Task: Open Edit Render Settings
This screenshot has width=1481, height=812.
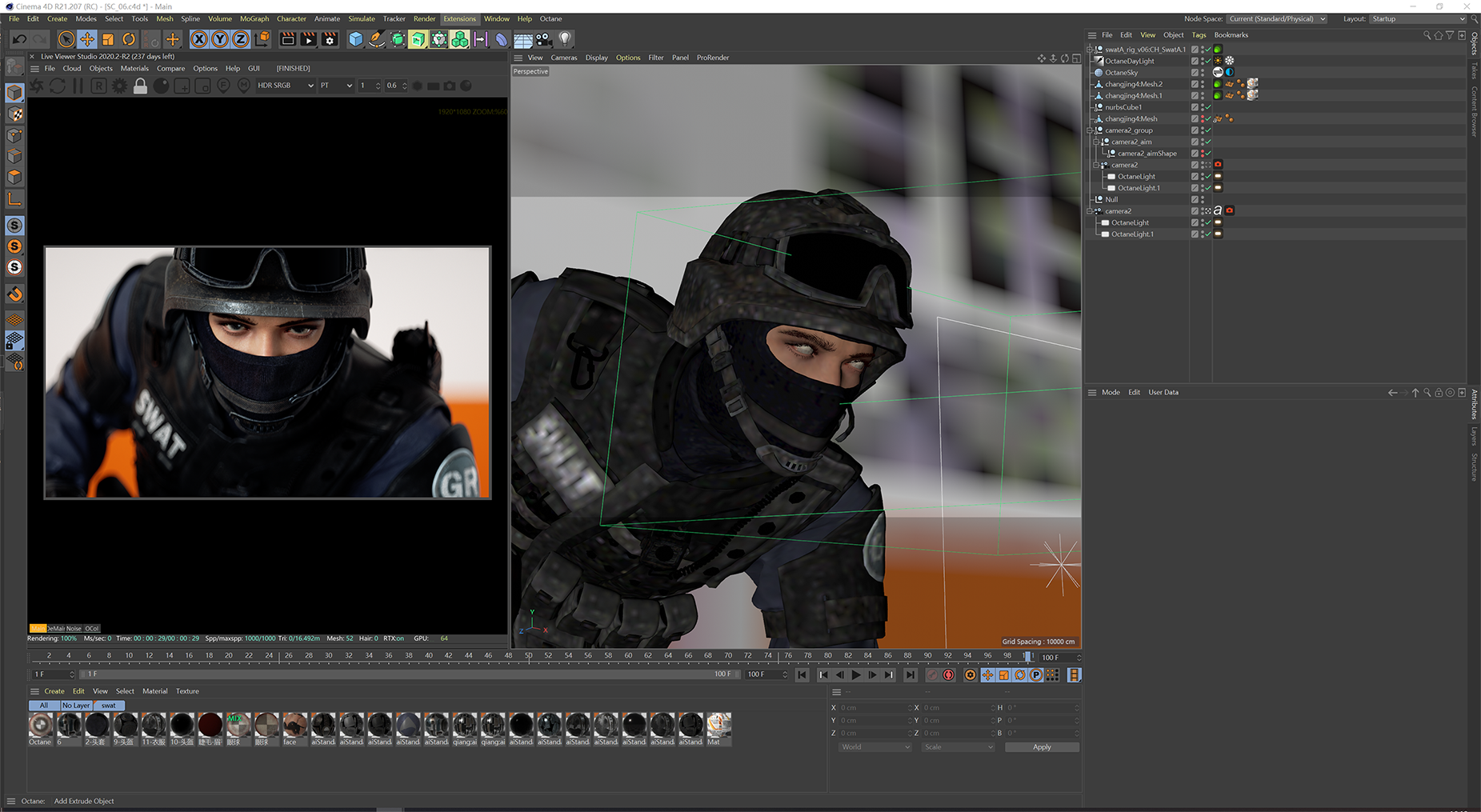Action: (329, 38)
